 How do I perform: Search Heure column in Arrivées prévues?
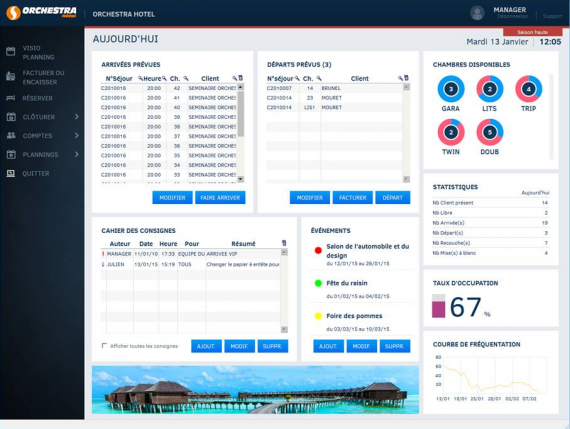(x=164, y=78)
